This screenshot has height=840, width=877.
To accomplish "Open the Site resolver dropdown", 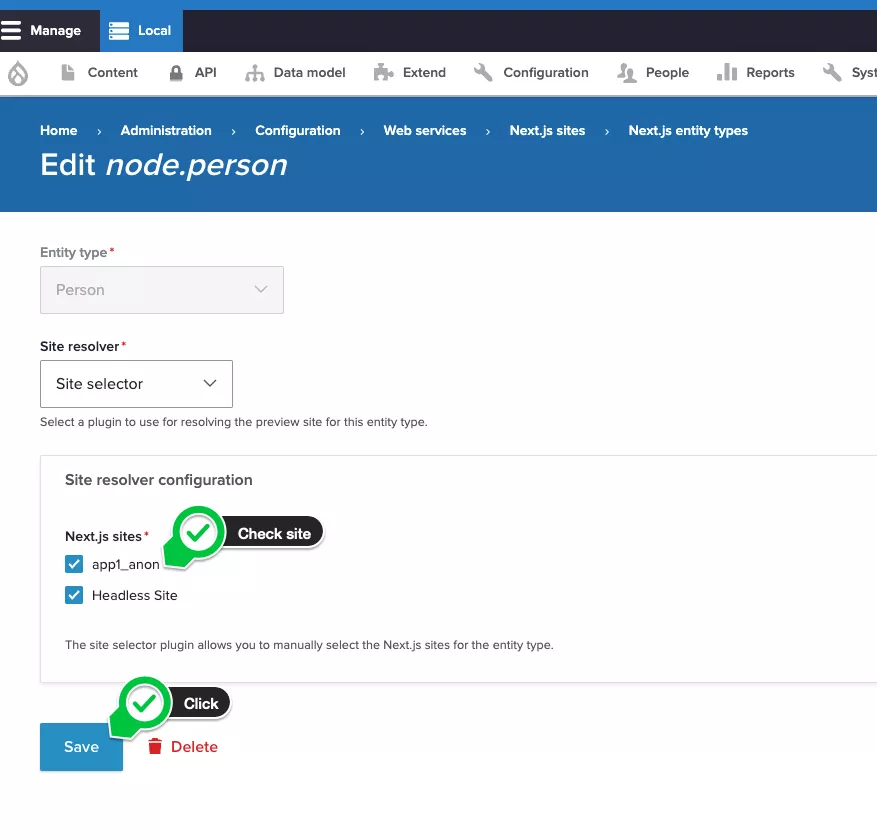I will pyautogui.click(x=136, y=384).
